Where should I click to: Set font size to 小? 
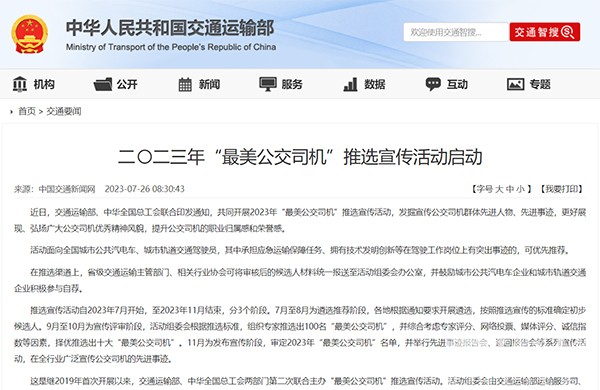tap(520, 189)
